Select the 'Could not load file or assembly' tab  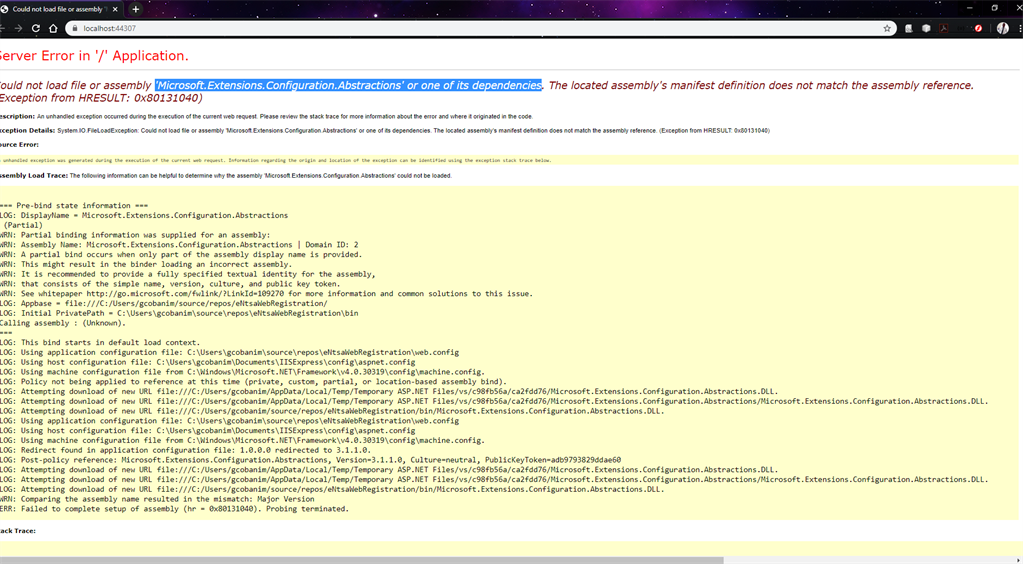point(61,9)
